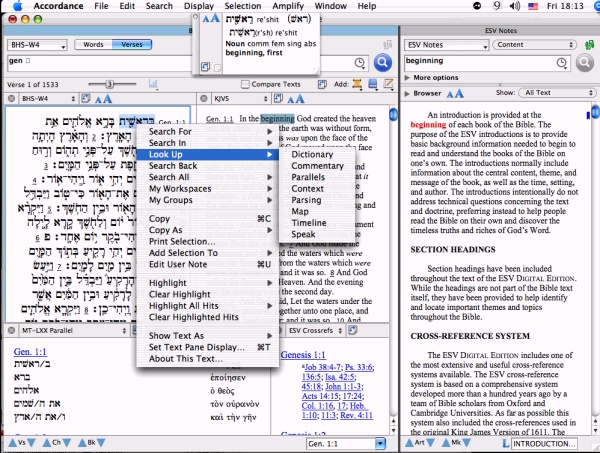Expand More options in ESV Notes
The image size is (600, 453).
407,78
